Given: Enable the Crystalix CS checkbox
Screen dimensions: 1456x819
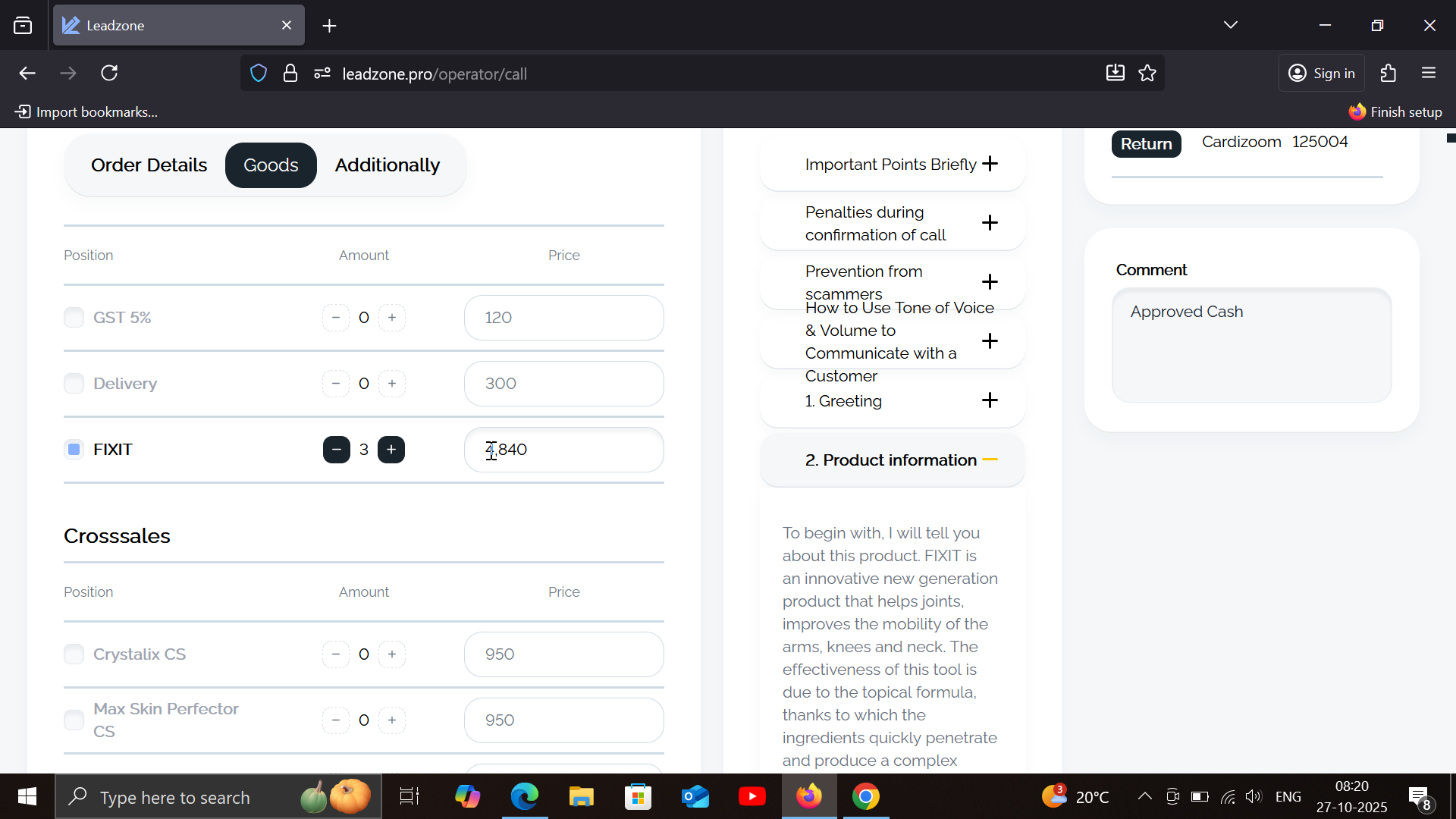Looking at the screenshot, I should [x=74, y=654].
